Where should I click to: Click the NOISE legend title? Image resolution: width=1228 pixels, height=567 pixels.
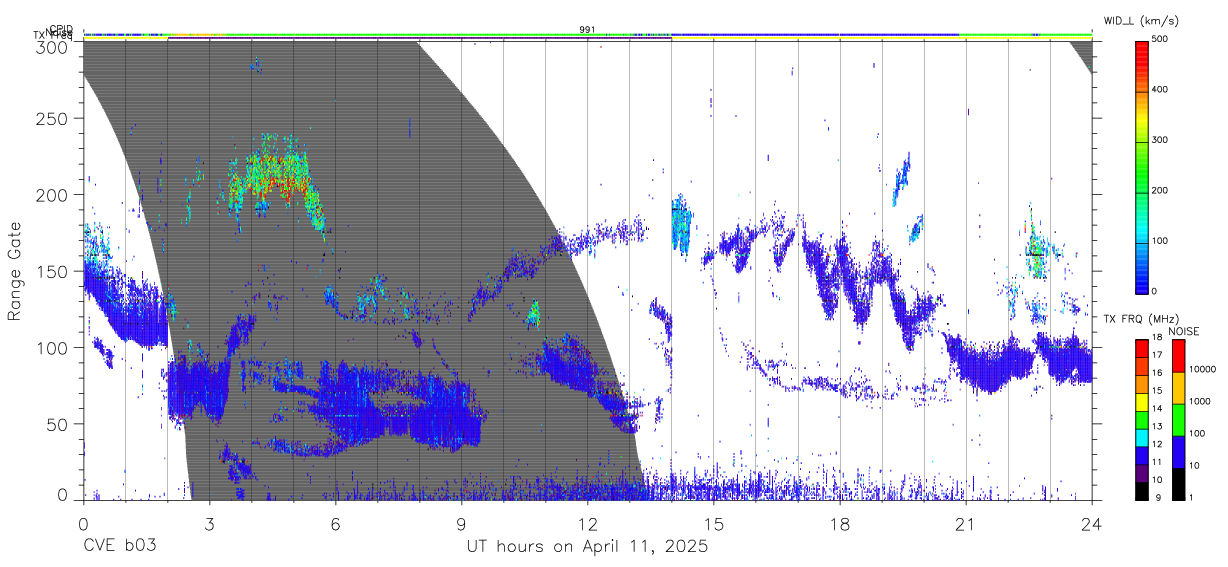pyautogui.click(x=1185, y=331)
